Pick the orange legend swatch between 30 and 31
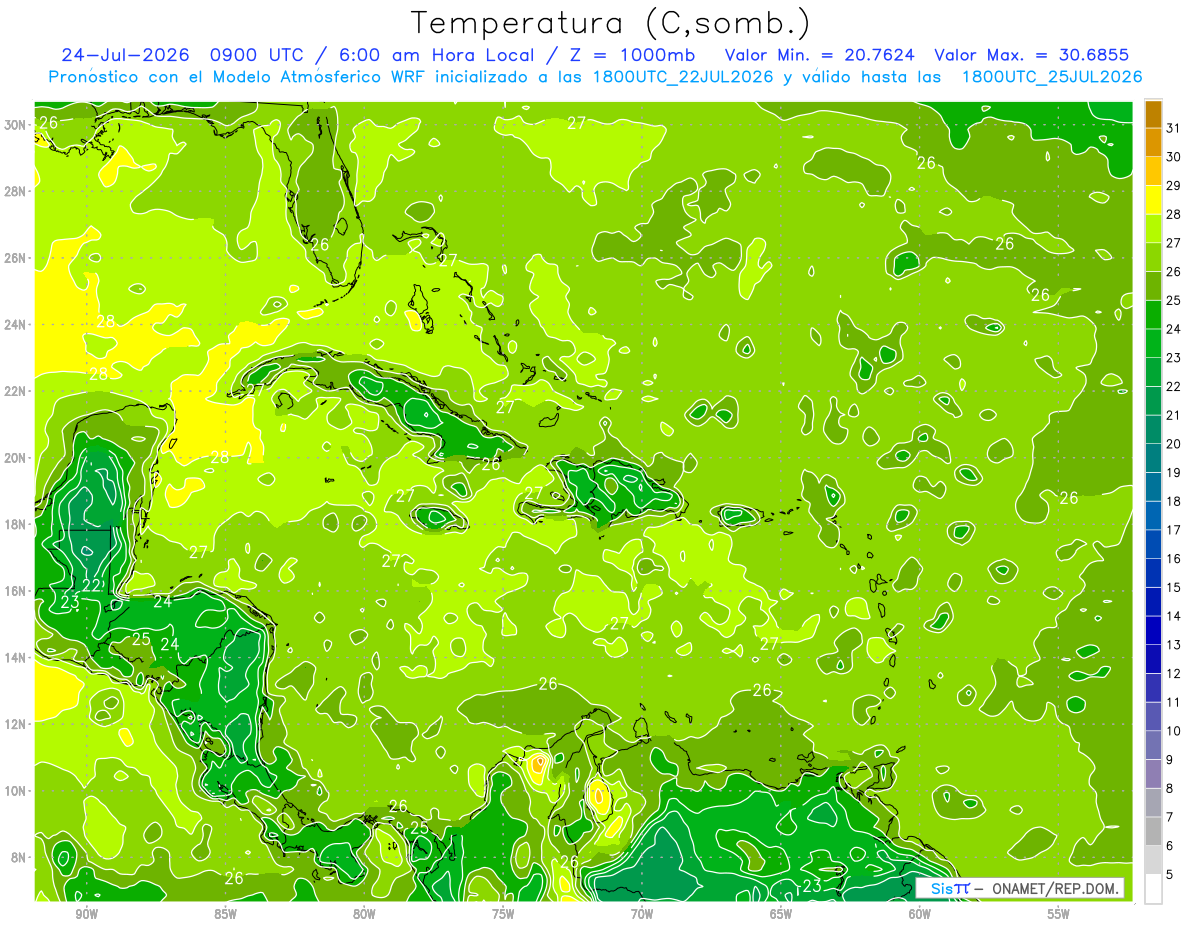 (x=1153, y=143)
